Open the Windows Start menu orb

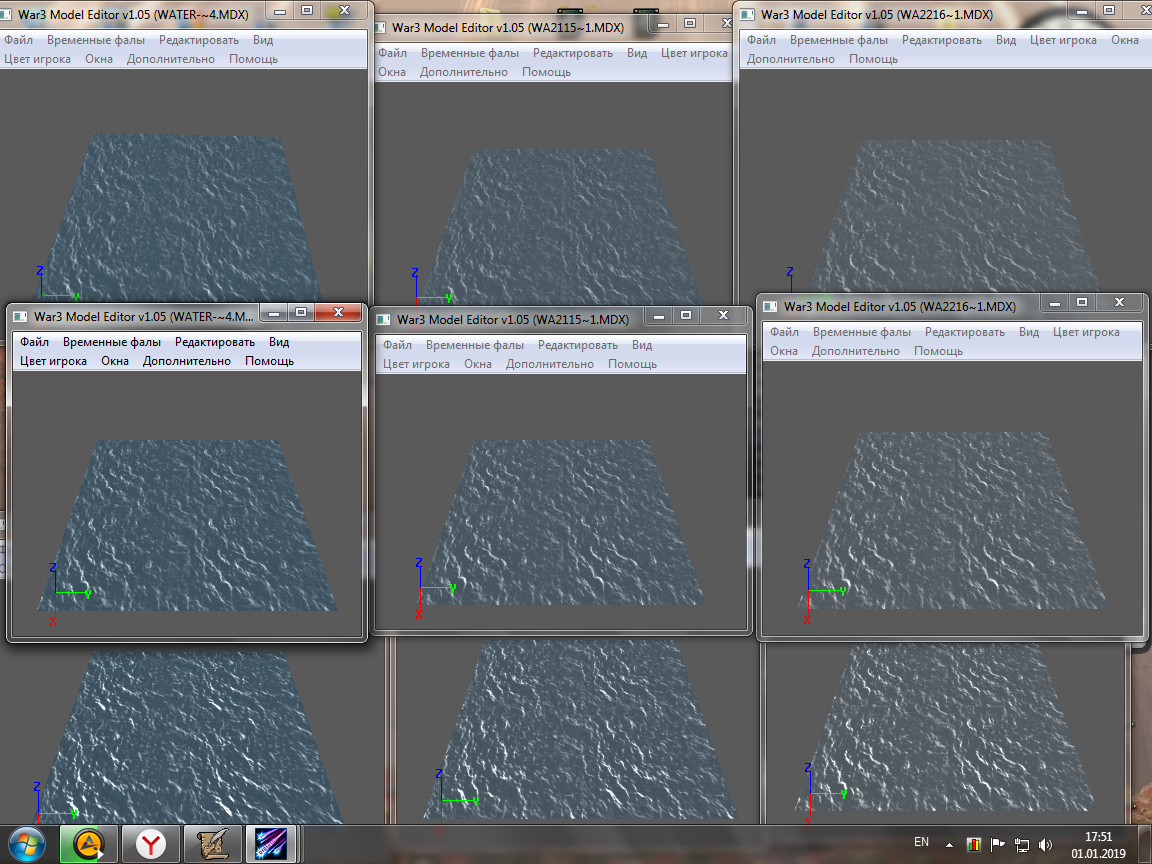click(x=26, y=844)
